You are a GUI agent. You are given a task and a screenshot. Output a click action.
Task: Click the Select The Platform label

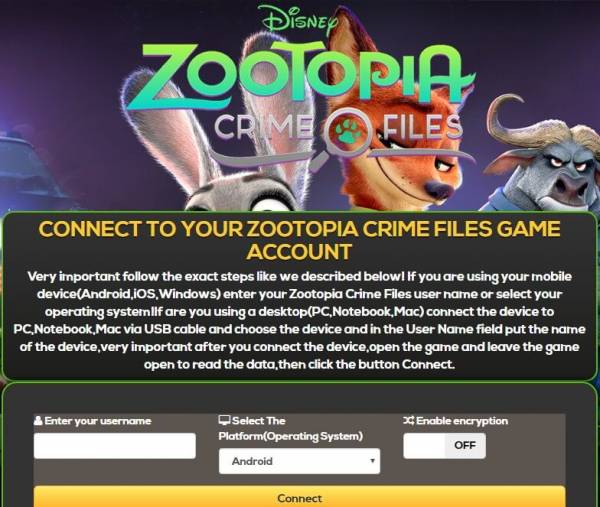click(291, 429)
